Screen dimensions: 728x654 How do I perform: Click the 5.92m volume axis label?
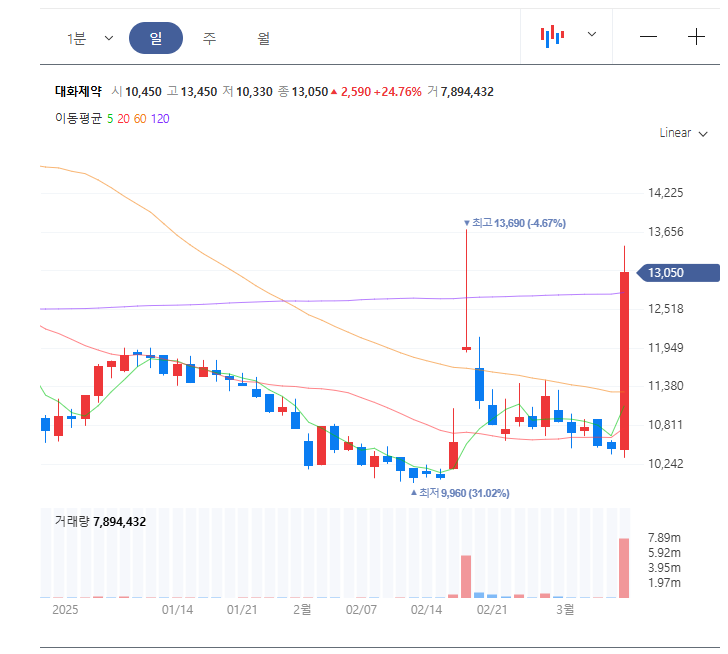tap(664, 553)
